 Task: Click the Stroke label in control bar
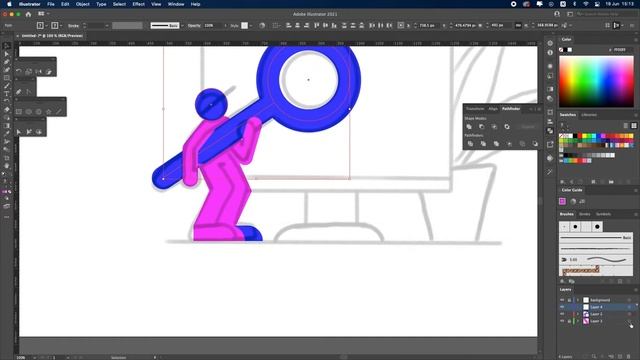click(73, 26)
